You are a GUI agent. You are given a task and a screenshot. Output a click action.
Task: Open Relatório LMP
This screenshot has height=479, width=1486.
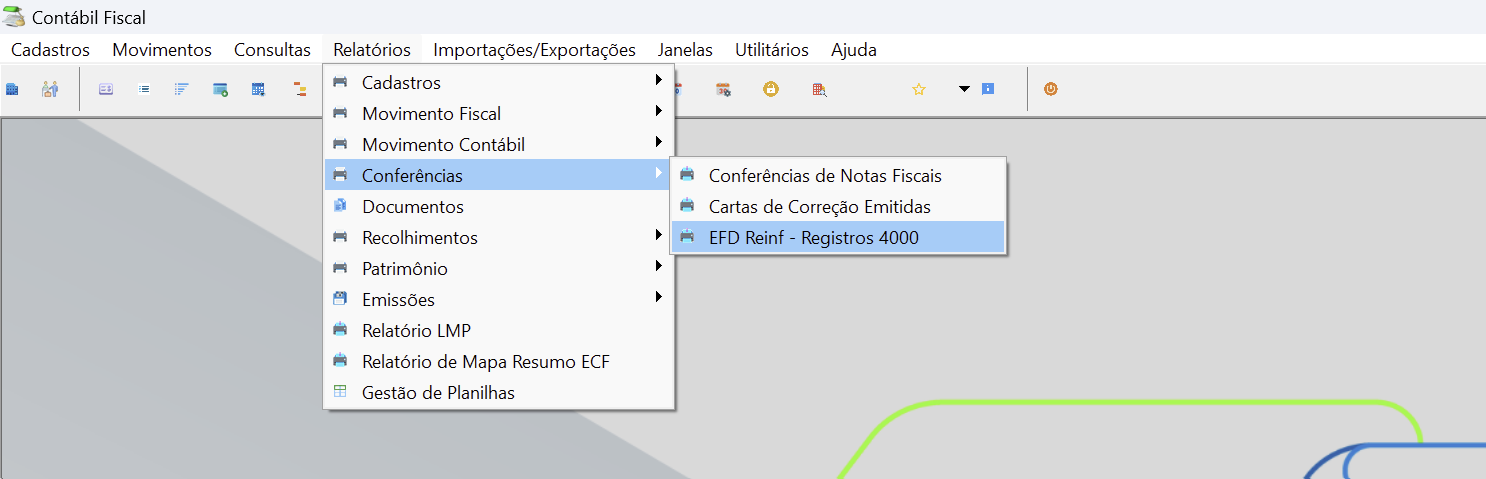[498, 330]
